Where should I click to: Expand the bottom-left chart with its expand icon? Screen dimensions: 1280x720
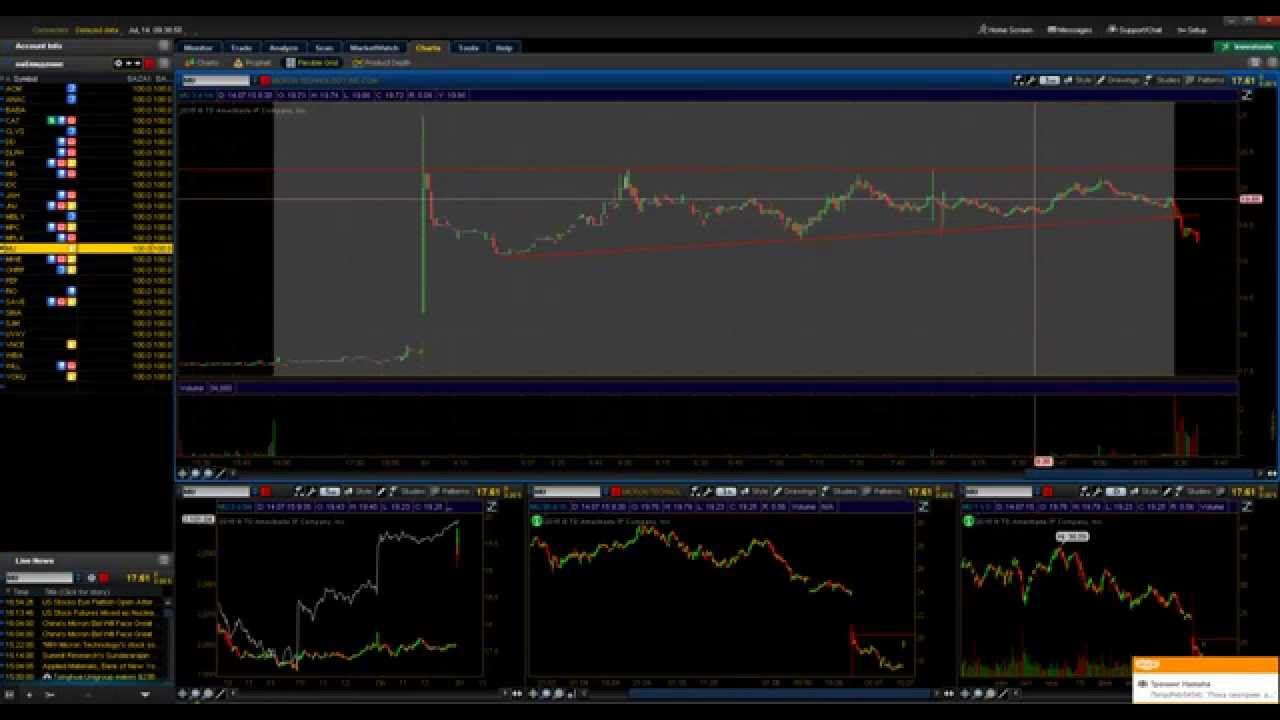(491, 507)
